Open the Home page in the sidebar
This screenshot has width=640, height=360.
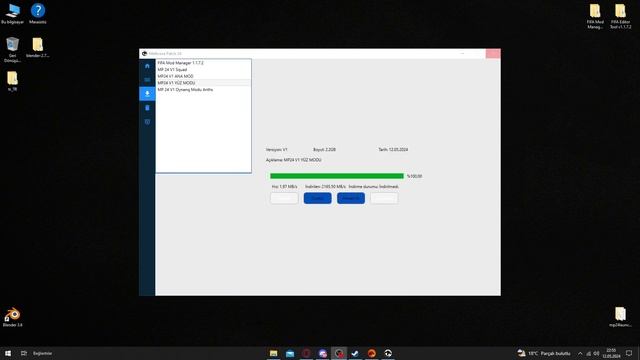click(147, 66)
